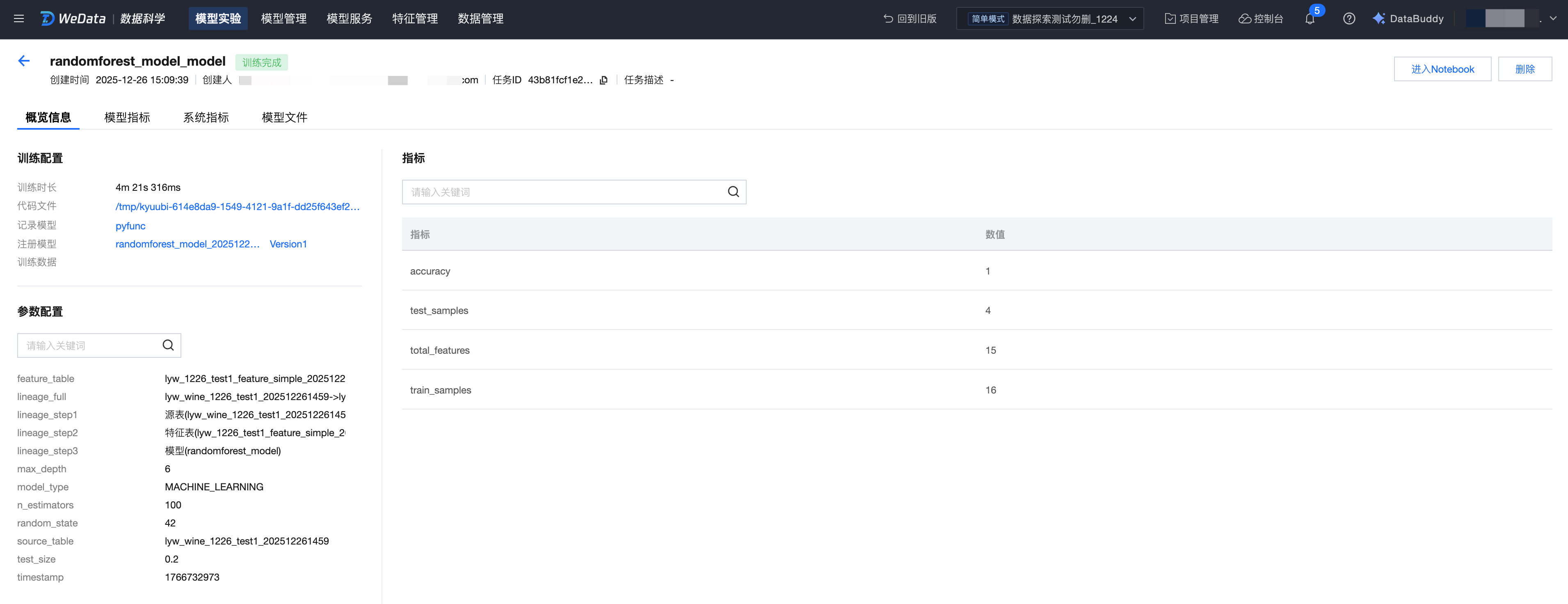Expand the user account menu chevron

coord(1553,18)
